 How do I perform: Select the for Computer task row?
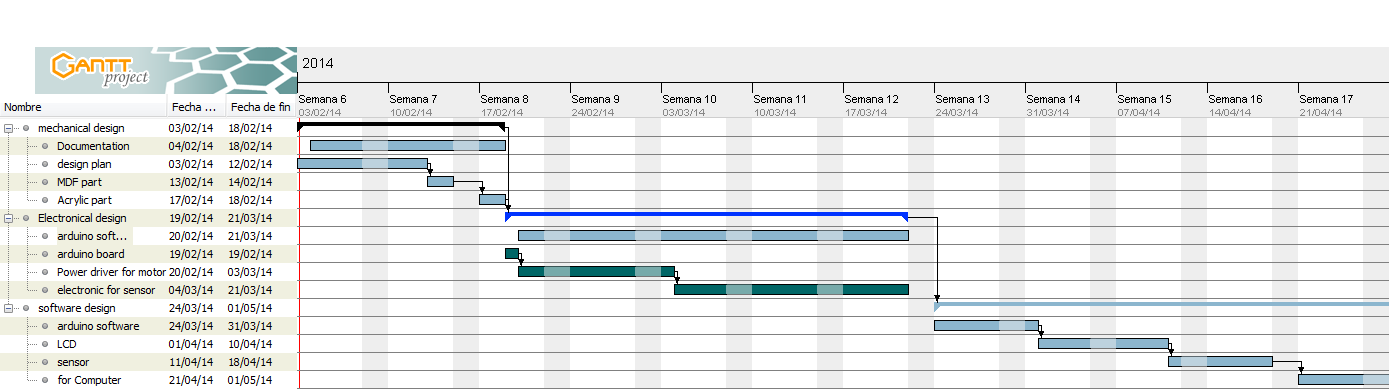click(149, 380)
